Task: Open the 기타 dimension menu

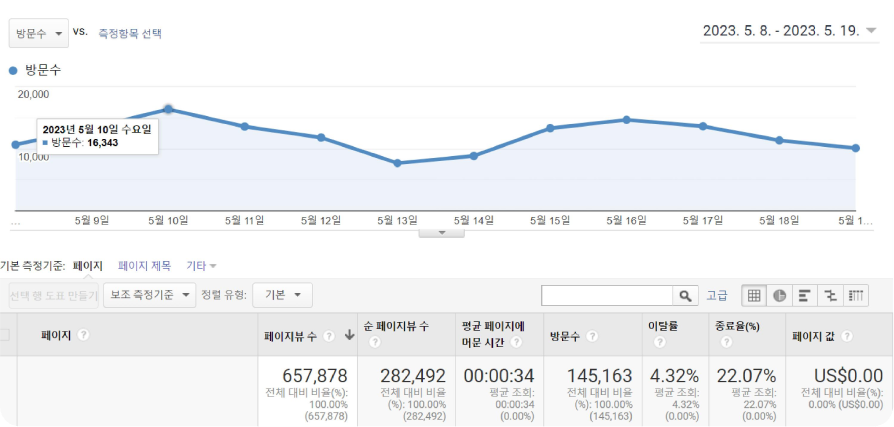Action: pos(201,266)
